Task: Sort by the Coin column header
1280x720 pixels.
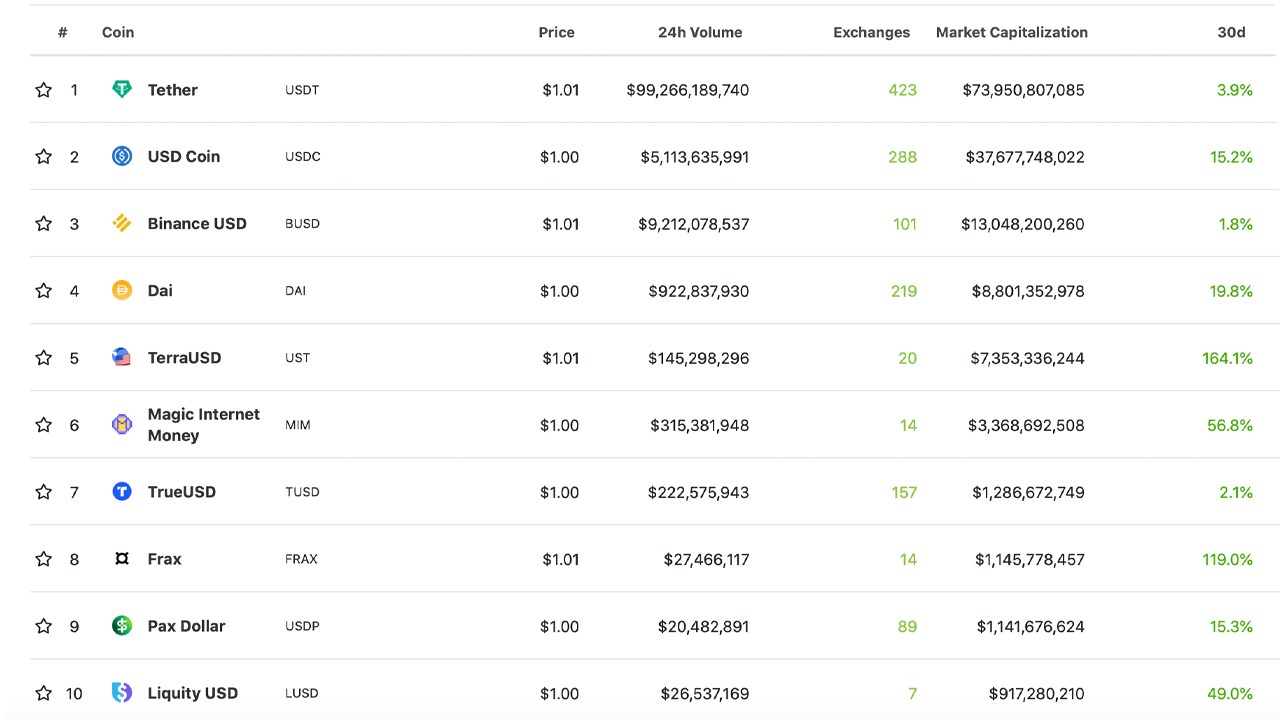Action: pos(118,32)
